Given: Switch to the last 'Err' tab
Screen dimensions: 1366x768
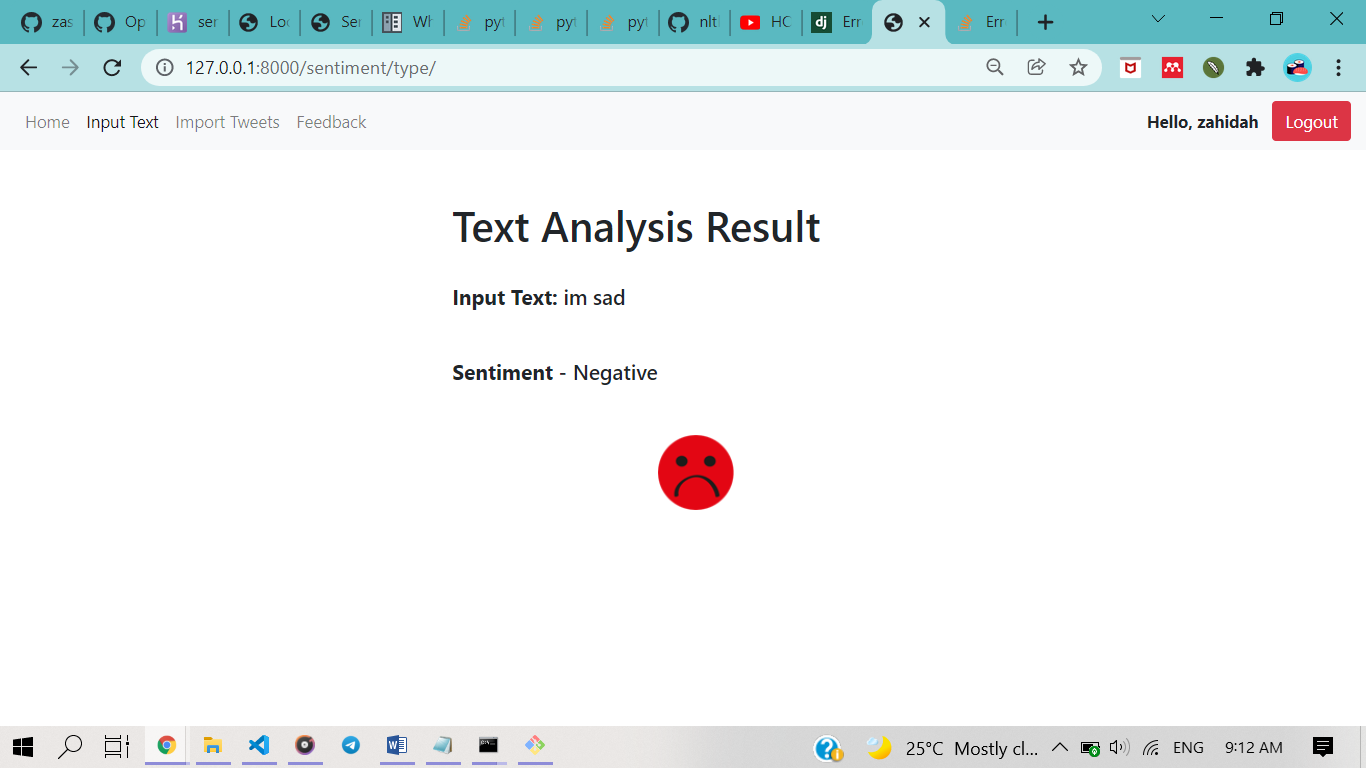Looking at the screenshot, I should 982,22.
